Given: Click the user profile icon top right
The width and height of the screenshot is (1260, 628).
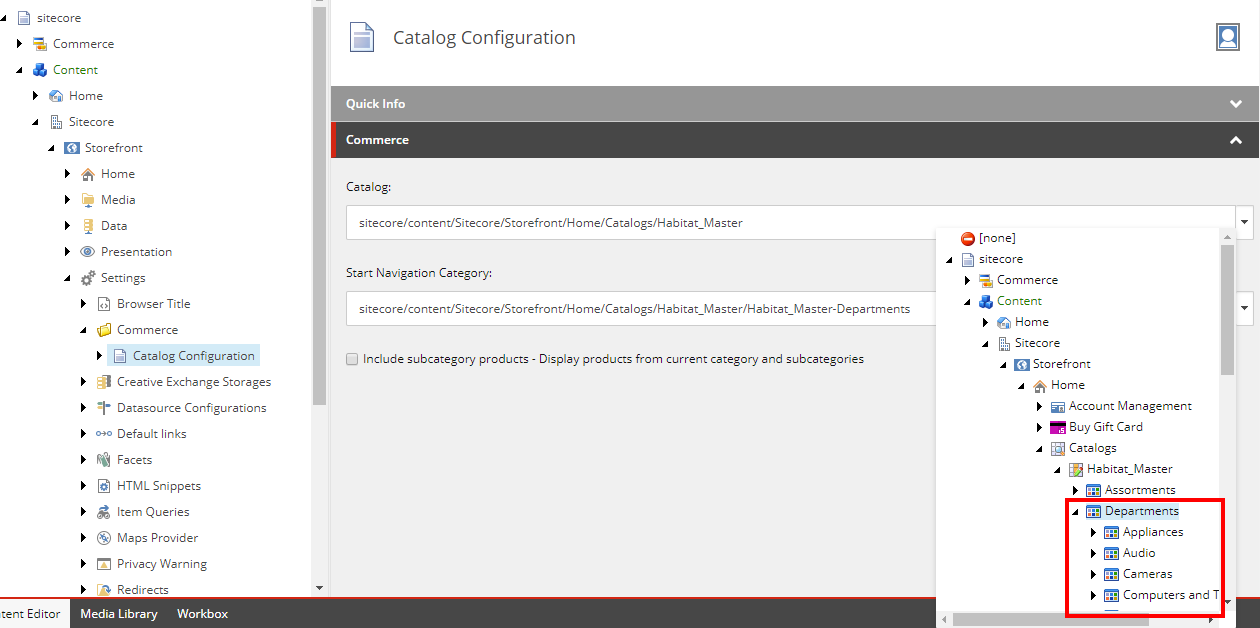Looking at the screenshot, I should coord(1227,36).
